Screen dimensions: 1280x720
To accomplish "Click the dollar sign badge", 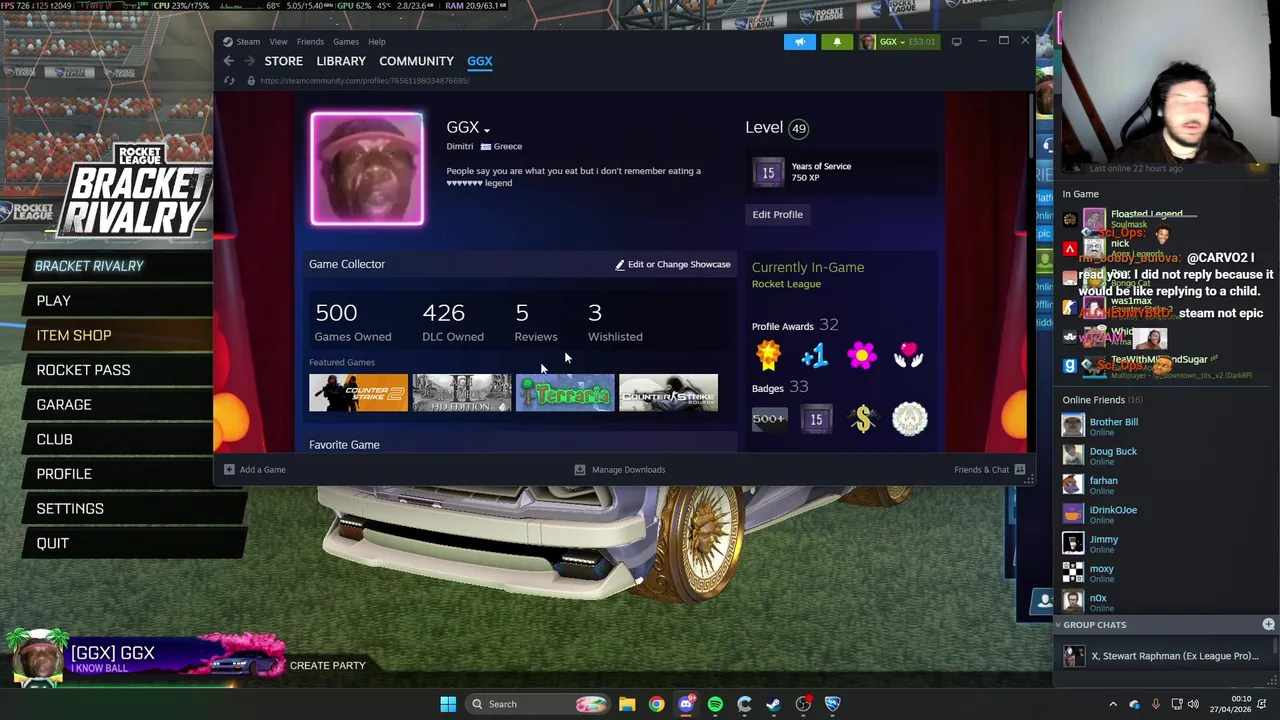I will [863, 419].
